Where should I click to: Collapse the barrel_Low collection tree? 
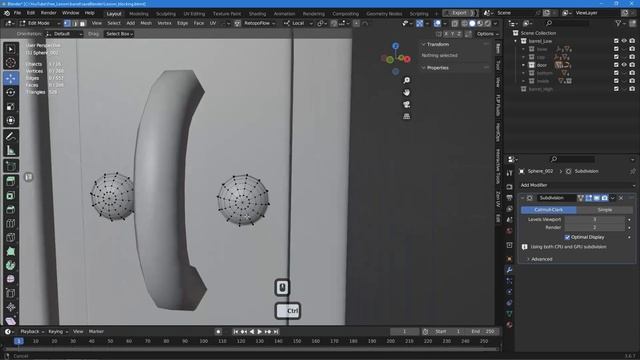click(x=516, y=41)
